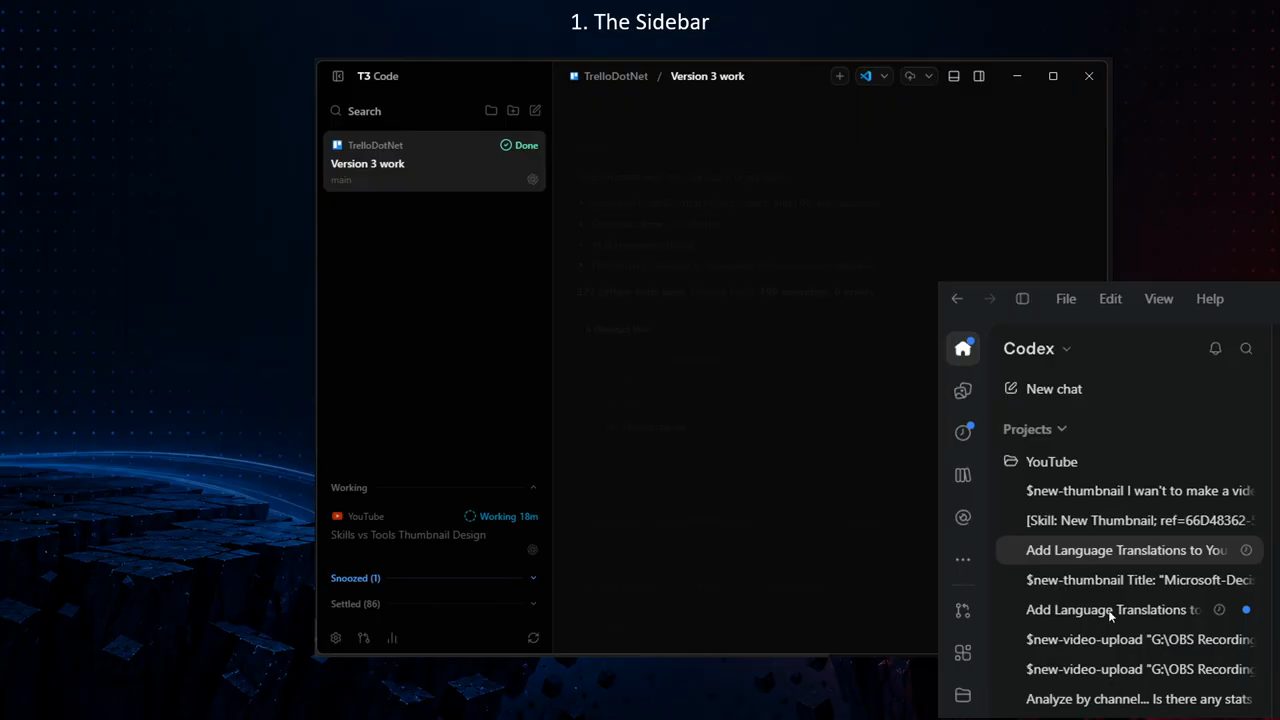This screenshot has height=720, width=1280.
Task: Open source control icon in Codex rail
Action: coord(963,610)
